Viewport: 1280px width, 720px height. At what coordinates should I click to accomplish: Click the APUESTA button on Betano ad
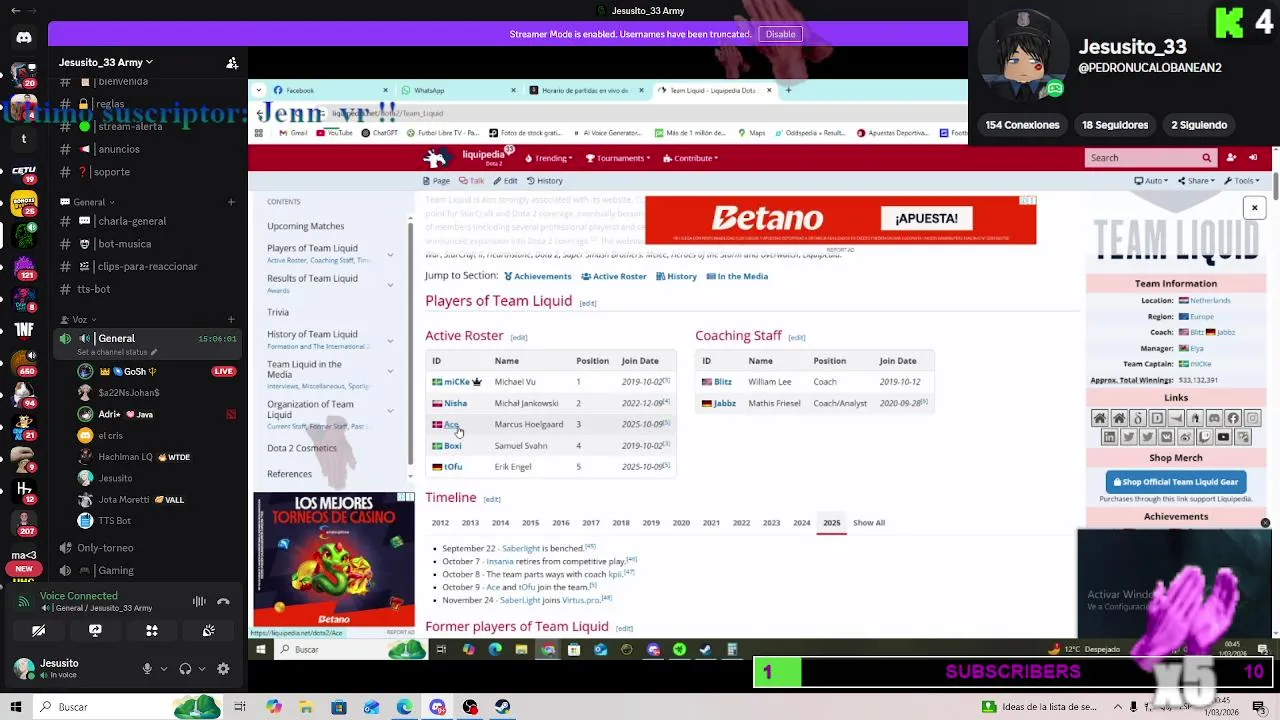coord(926,218)
